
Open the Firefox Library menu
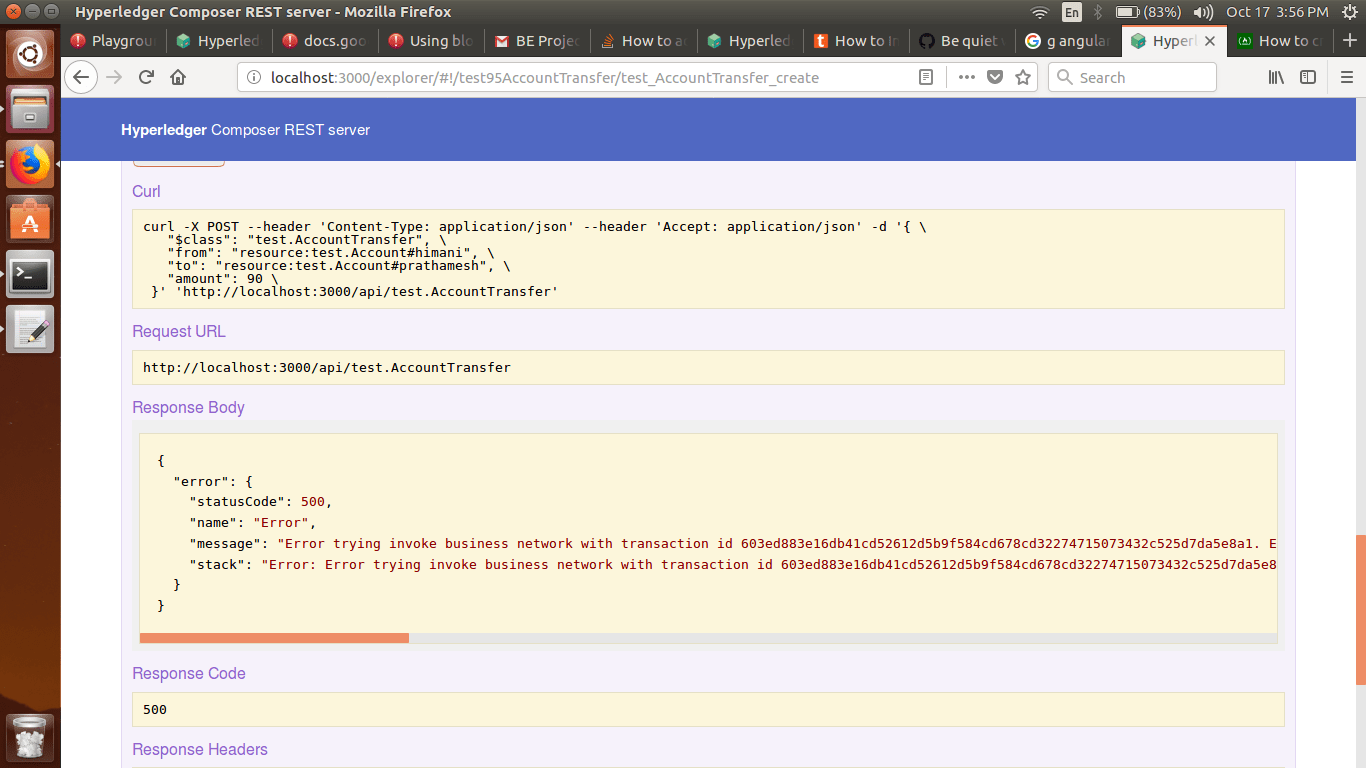point(1276,77)
